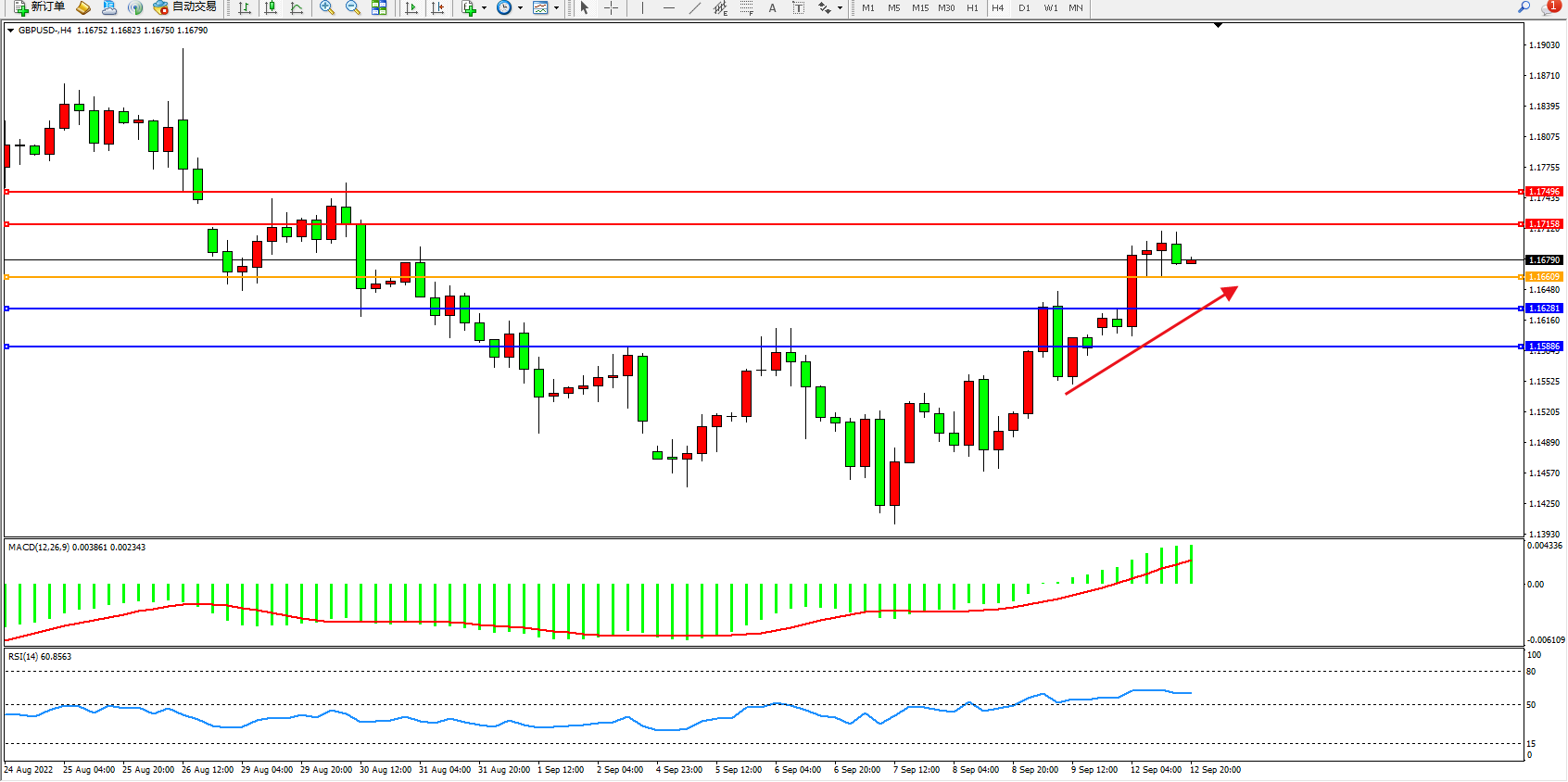Zoom out on the chart
This screenshot has height=782, width=1568.
point(352,7)
